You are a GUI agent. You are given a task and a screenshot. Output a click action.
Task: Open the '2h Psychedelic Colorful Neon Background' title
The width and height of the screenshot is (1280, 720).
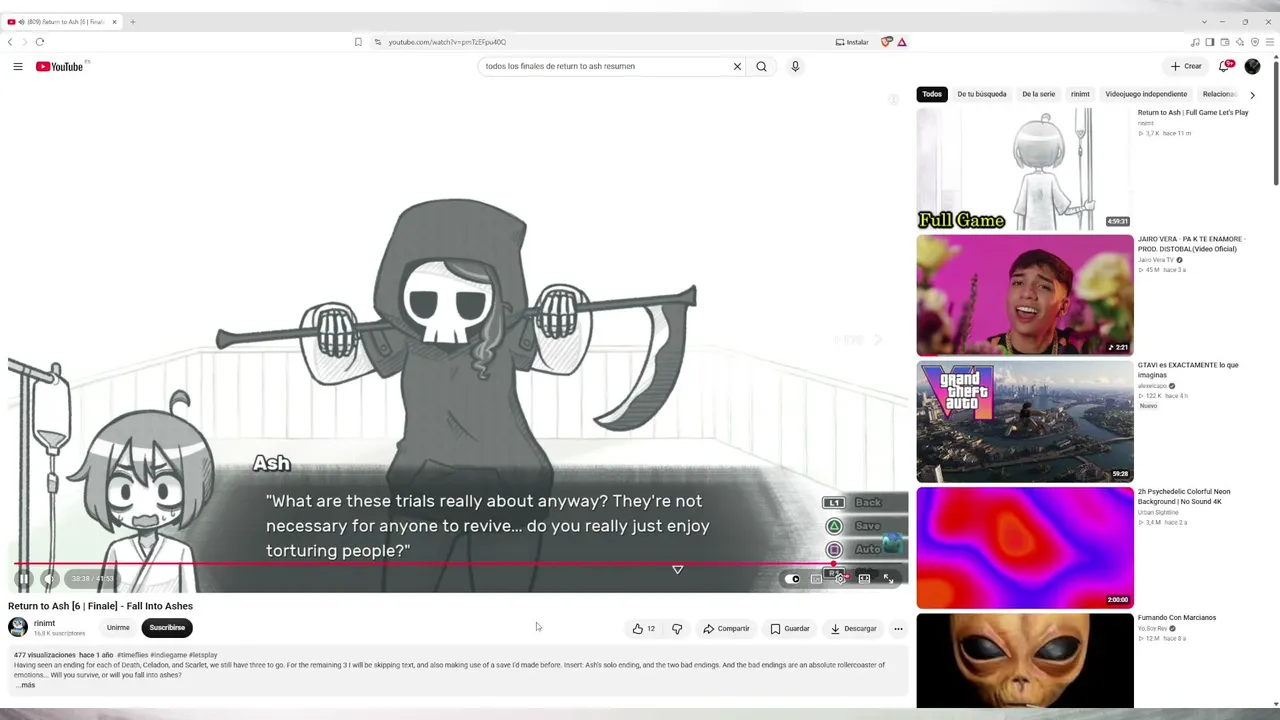(x=1184, y=496)
